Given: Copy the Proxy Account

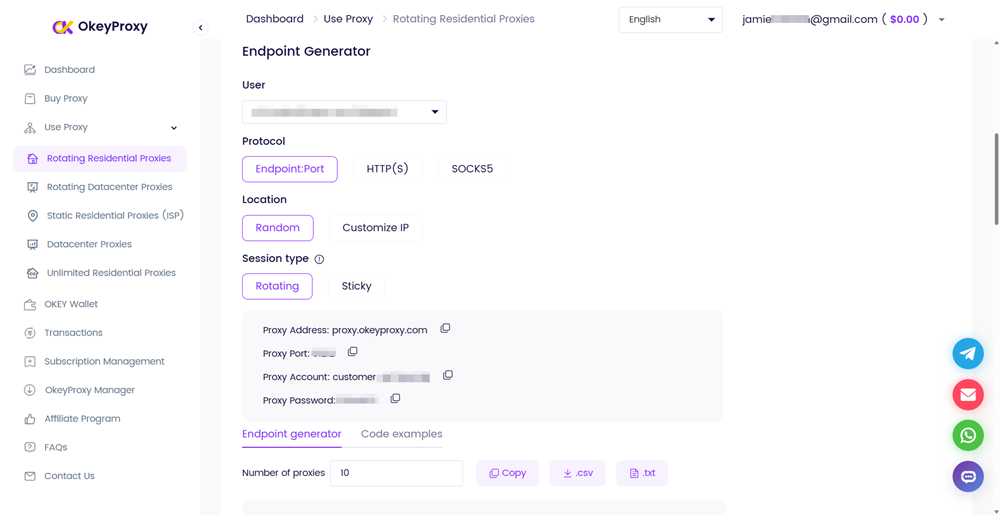Looking at the screenshot, I should 448,375.
